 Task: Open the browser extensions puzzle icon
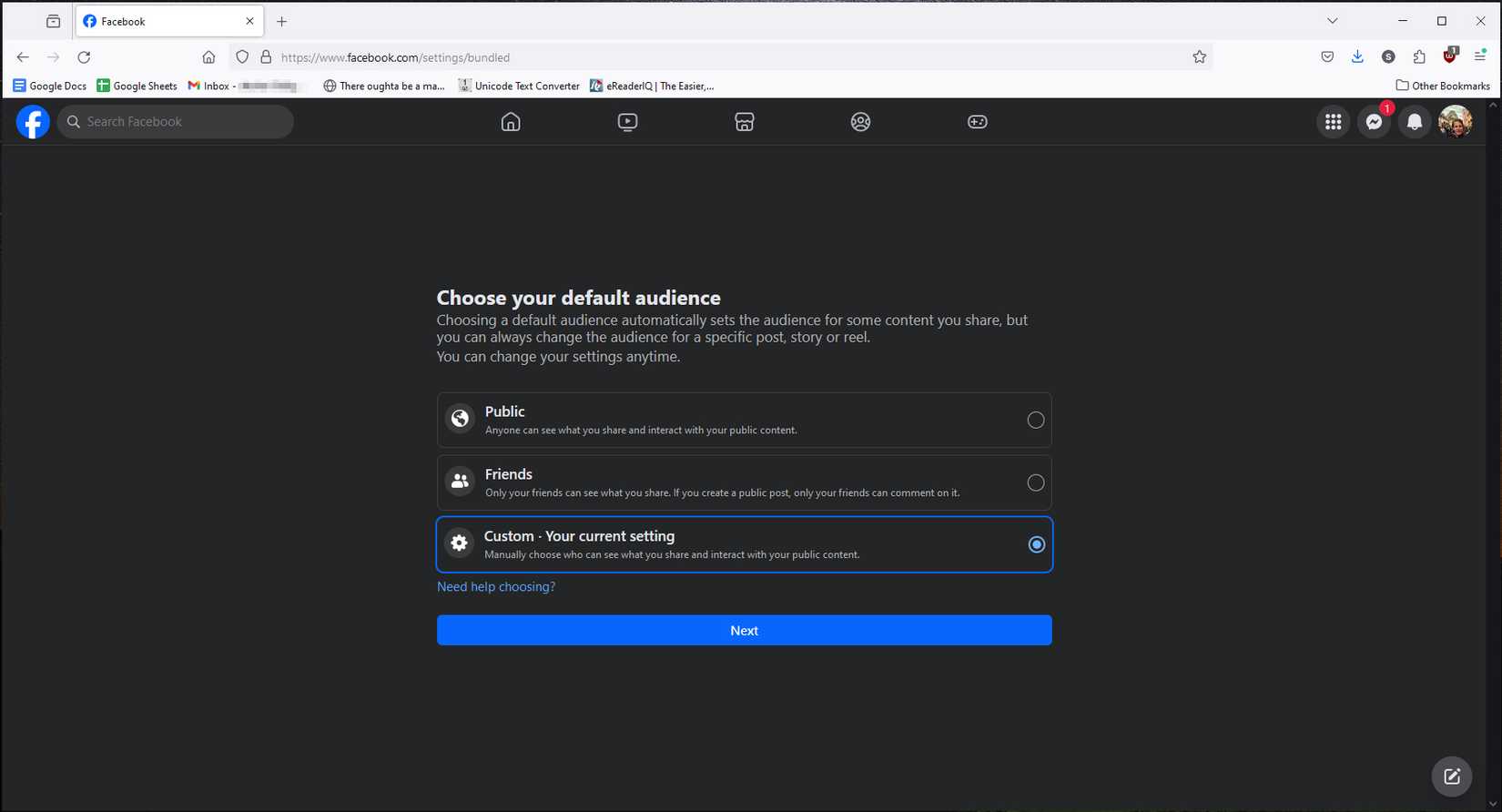(1419, 57)
